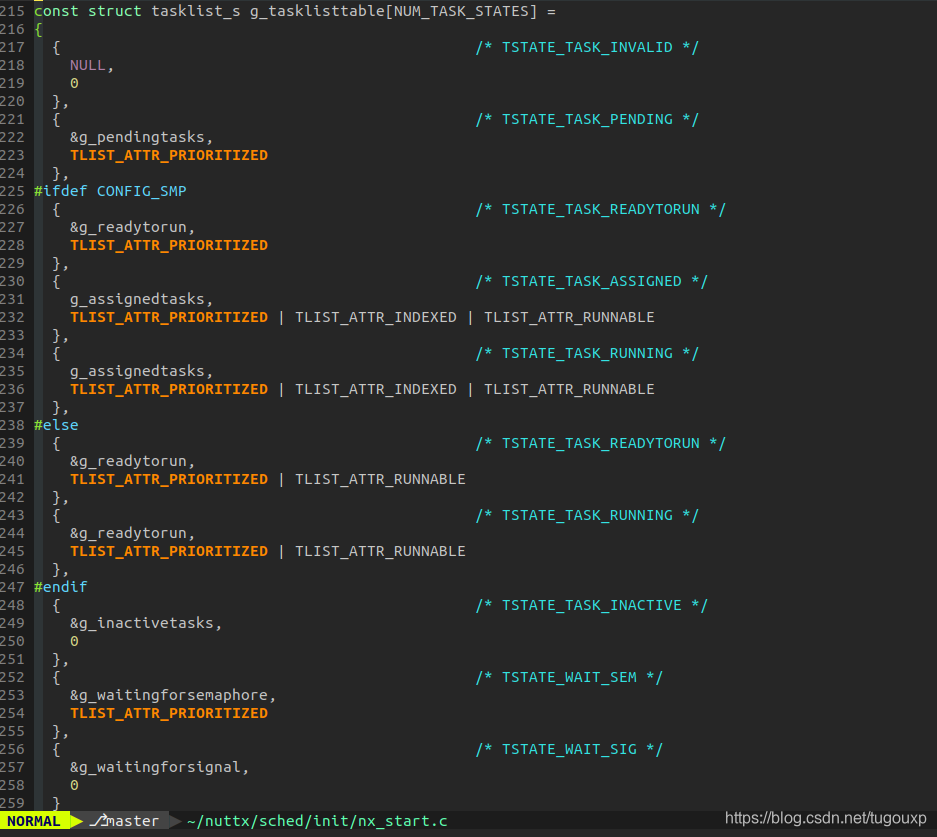This screenshot has width=937, height=837.
Task: Click TSTATE_WAIT_SEM comment
Action: pos(569,677)
